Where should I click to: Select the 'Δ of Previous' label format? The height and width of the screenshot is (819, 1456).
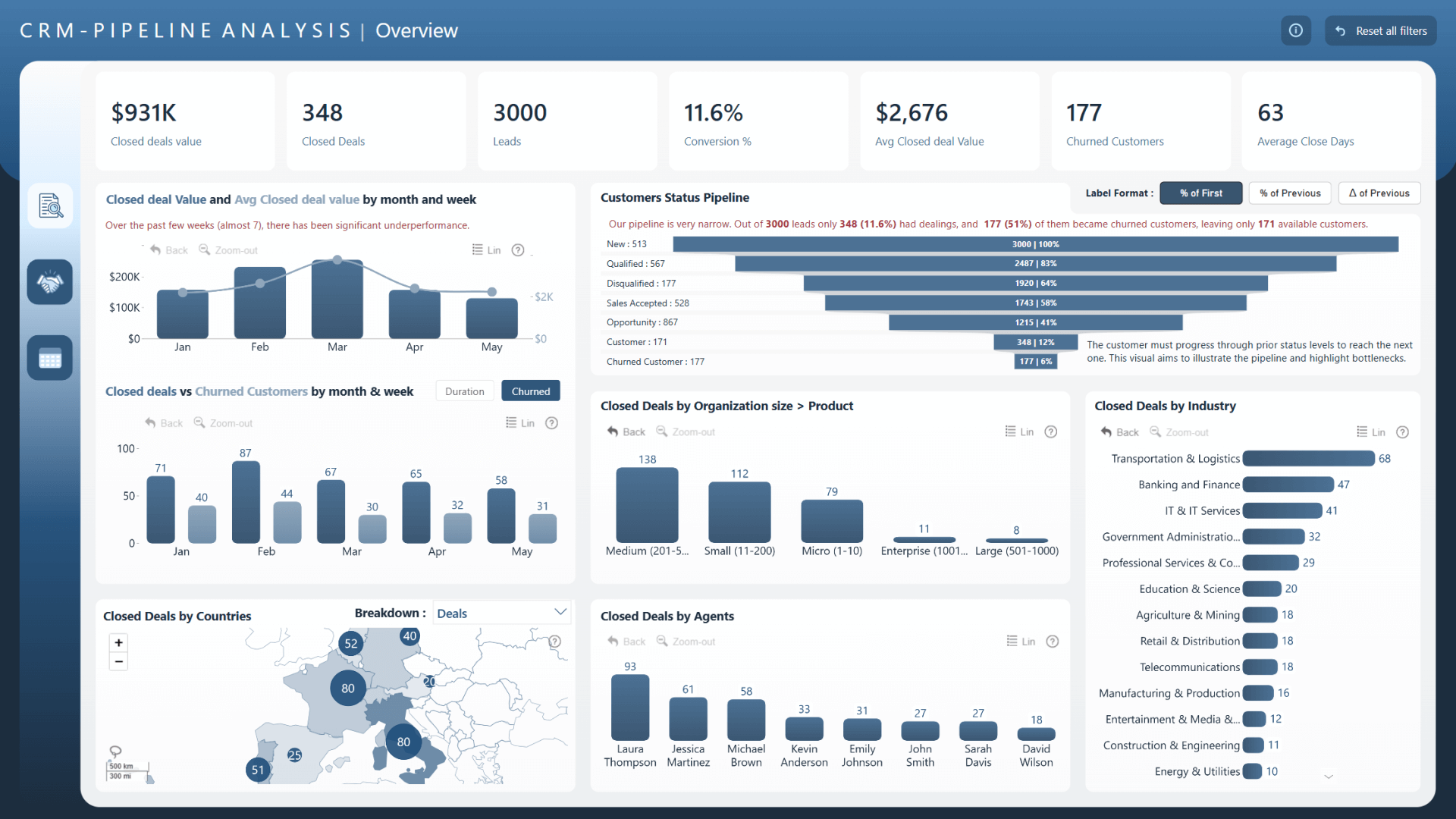pos(1379,193)
